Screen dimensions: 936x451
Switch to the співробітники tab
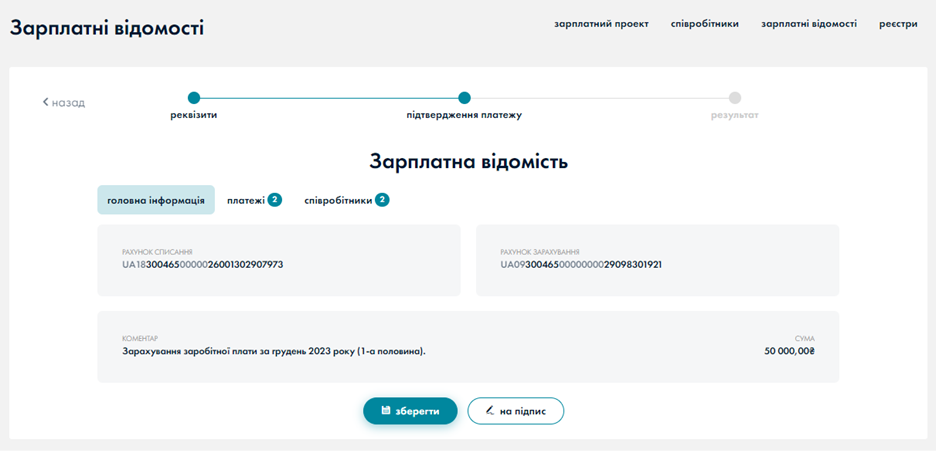[x=338, y=200]
